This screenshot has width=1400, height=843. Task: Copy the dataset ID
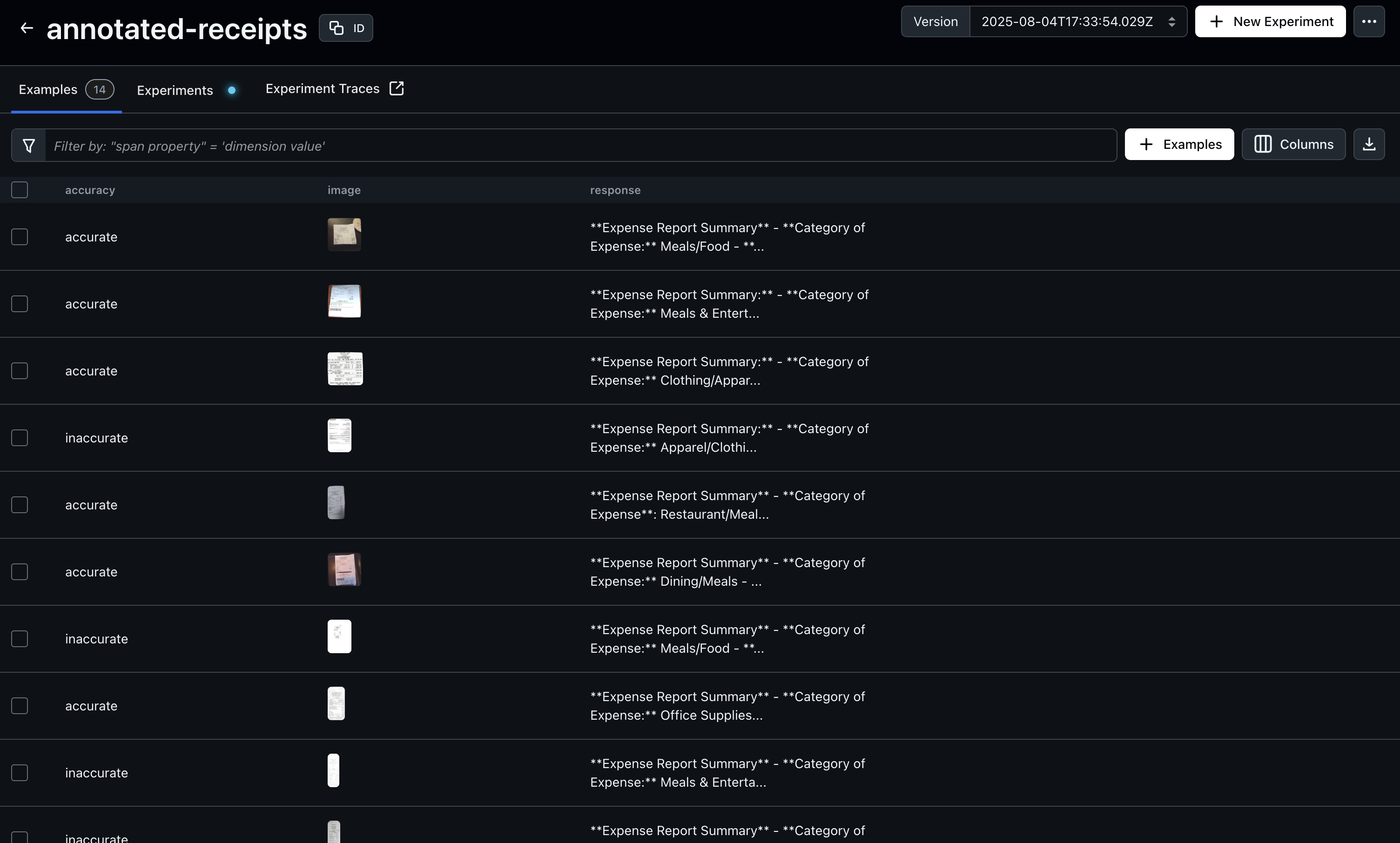click(345, 28)
